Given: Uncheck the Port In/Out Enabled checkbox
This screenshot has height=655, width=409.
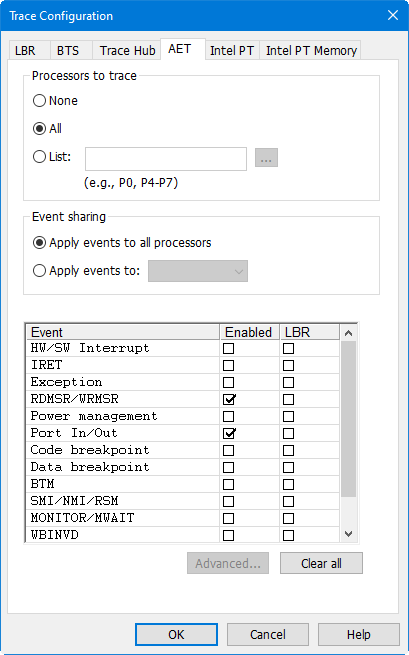Looking at the screenshot, I should click(x=229, y=433).
